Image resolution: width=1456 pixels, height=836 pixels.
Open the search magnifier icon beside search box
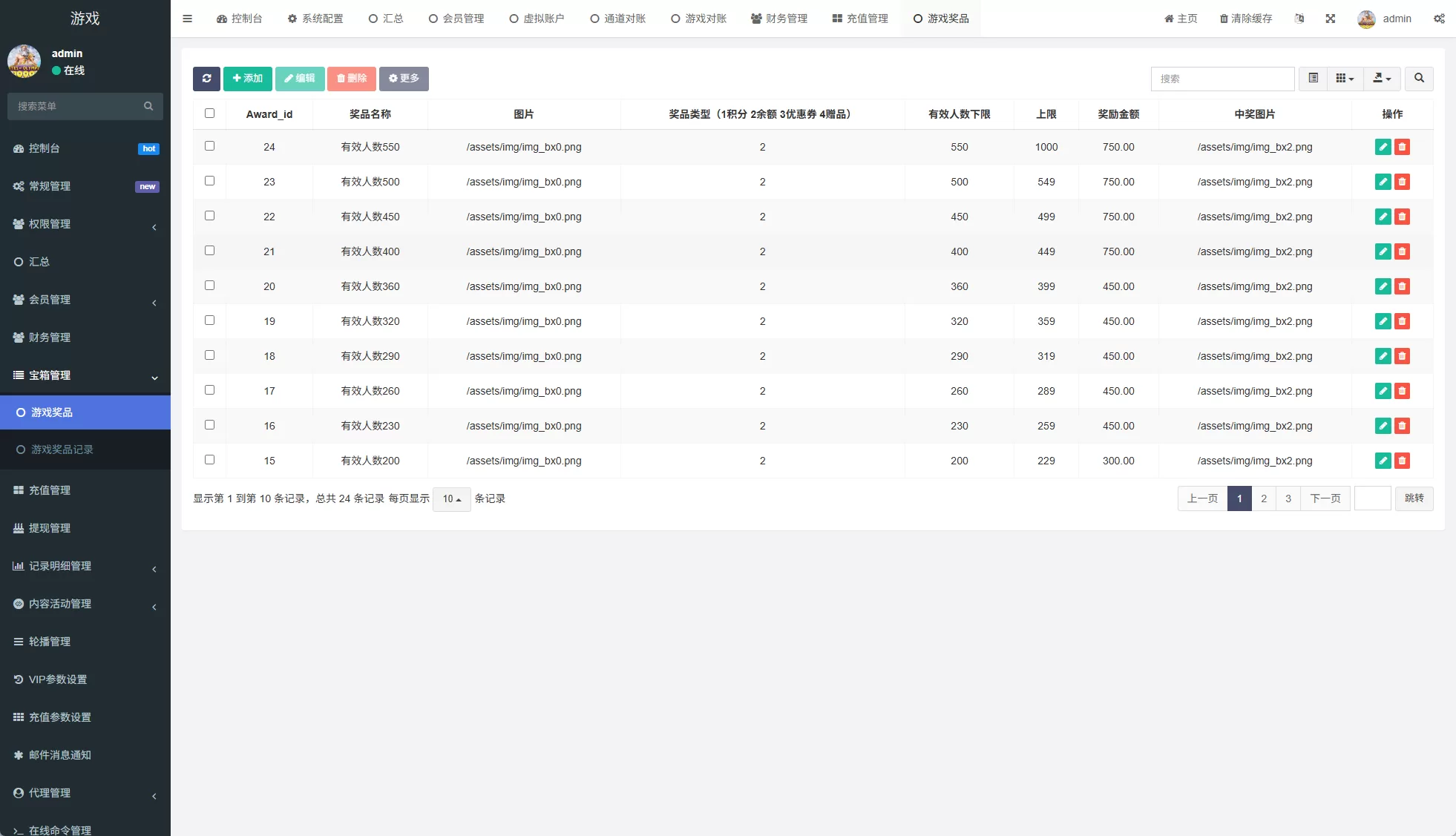pyautogui.click(x=1419, y=79)
